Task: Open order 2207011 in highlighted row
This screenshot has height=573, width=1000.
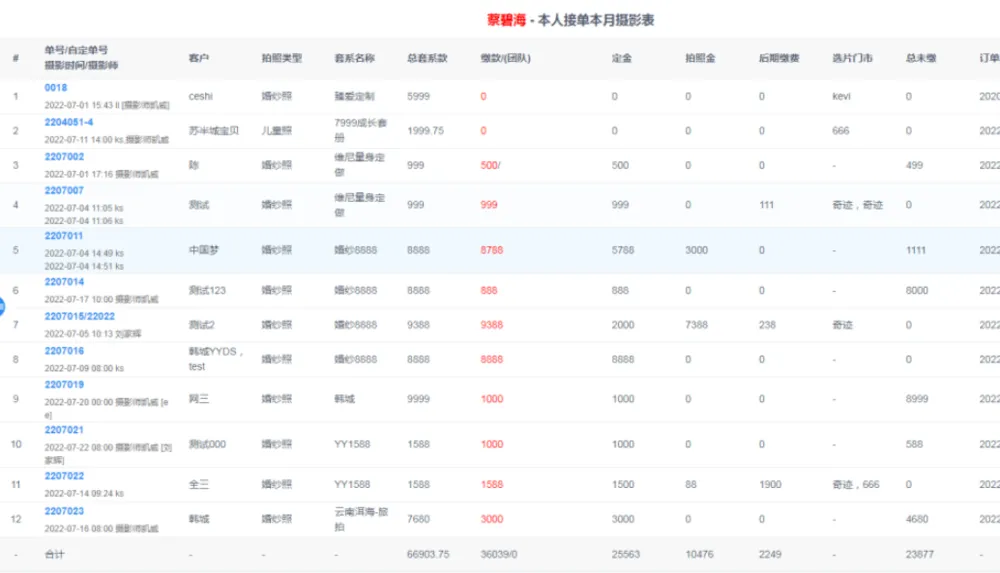Action: [64, 236]
